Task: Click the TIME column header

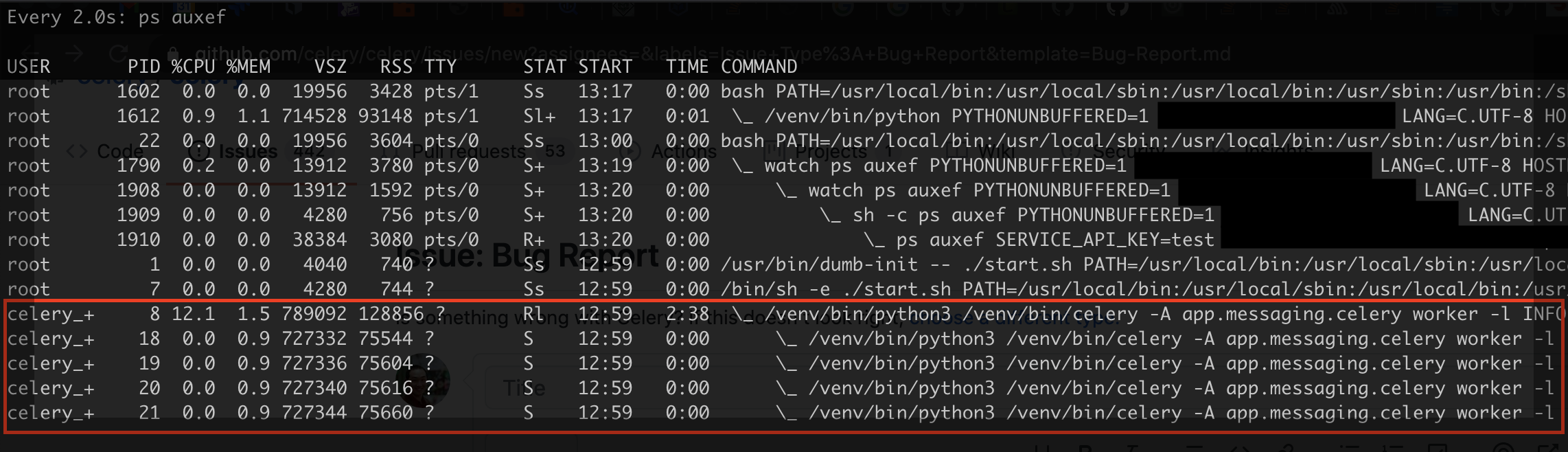Action: coord(687,67)
